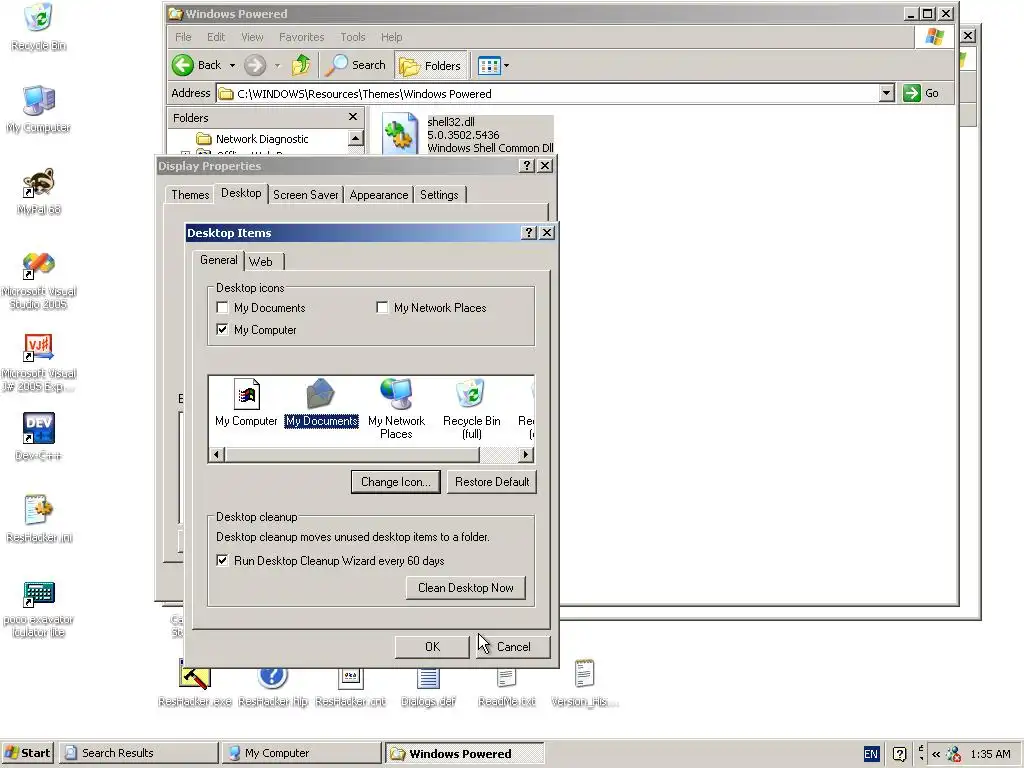The width and height of the screenshot is (1024, 768).
Task: Switch to the Appearance tab
Action: click(x=379, y=195)
